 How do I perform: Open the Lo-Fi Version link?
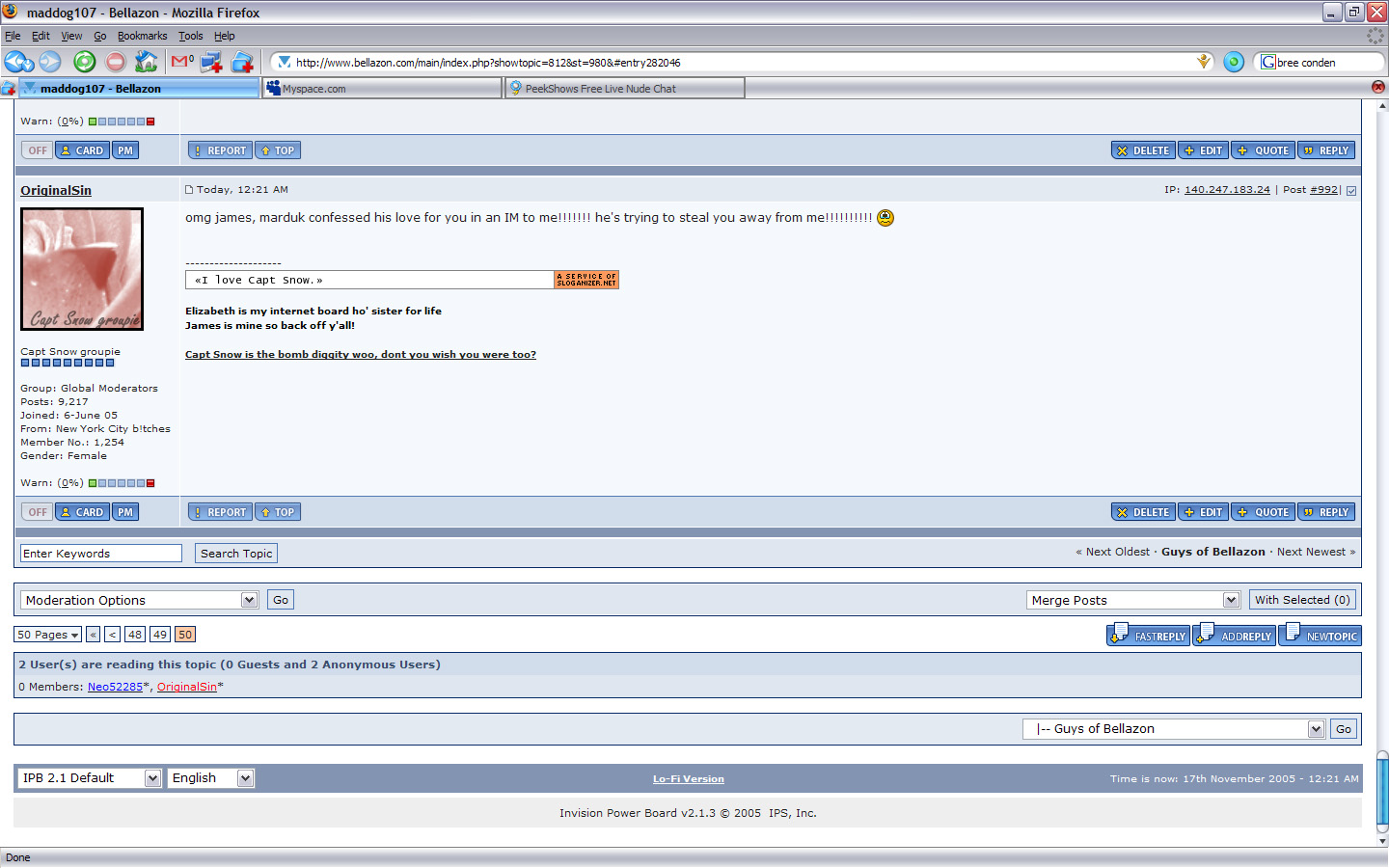point(688,779)
